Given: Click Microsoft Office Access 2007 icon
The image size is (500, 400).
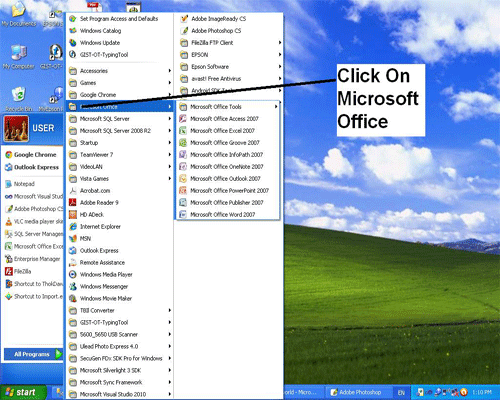Looking at the screenshot, I should 183,119.
